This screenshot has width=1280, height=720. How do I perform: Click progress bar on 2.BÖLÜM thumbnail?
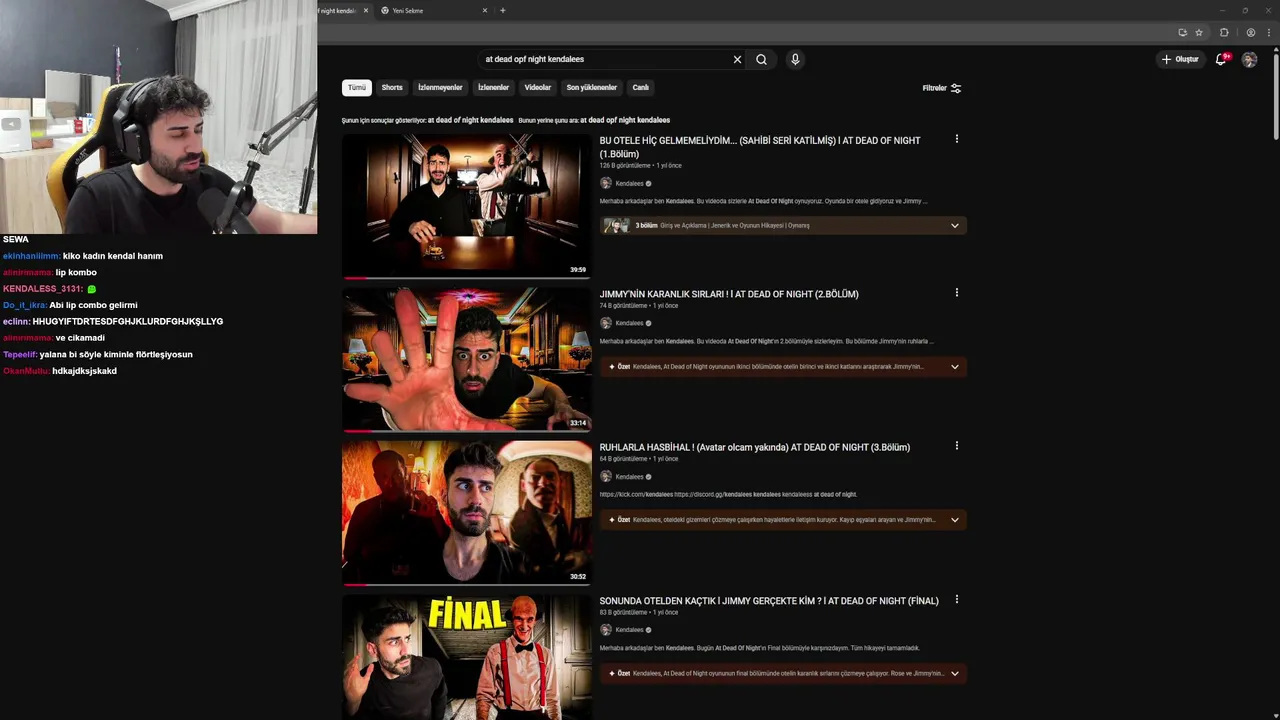pyautogui.click(x=466, y=431)
